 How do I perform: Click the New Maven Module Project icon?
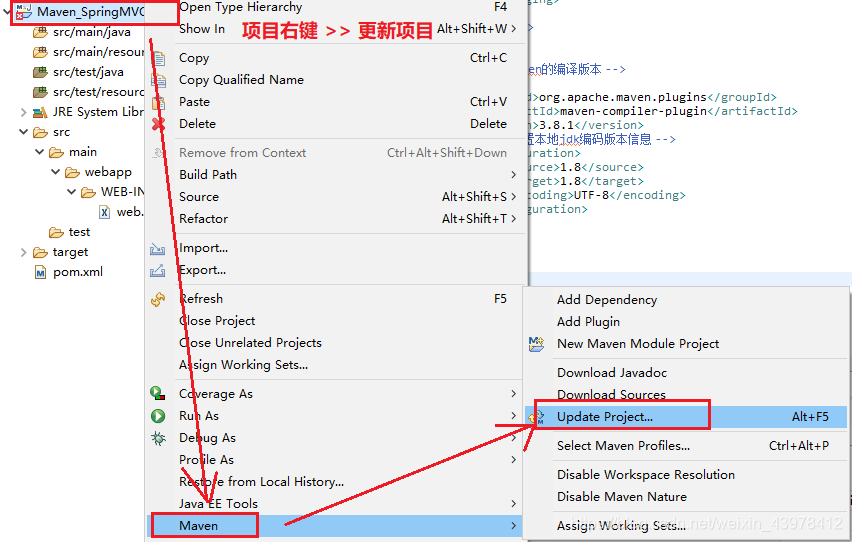[x=536, y=344]
